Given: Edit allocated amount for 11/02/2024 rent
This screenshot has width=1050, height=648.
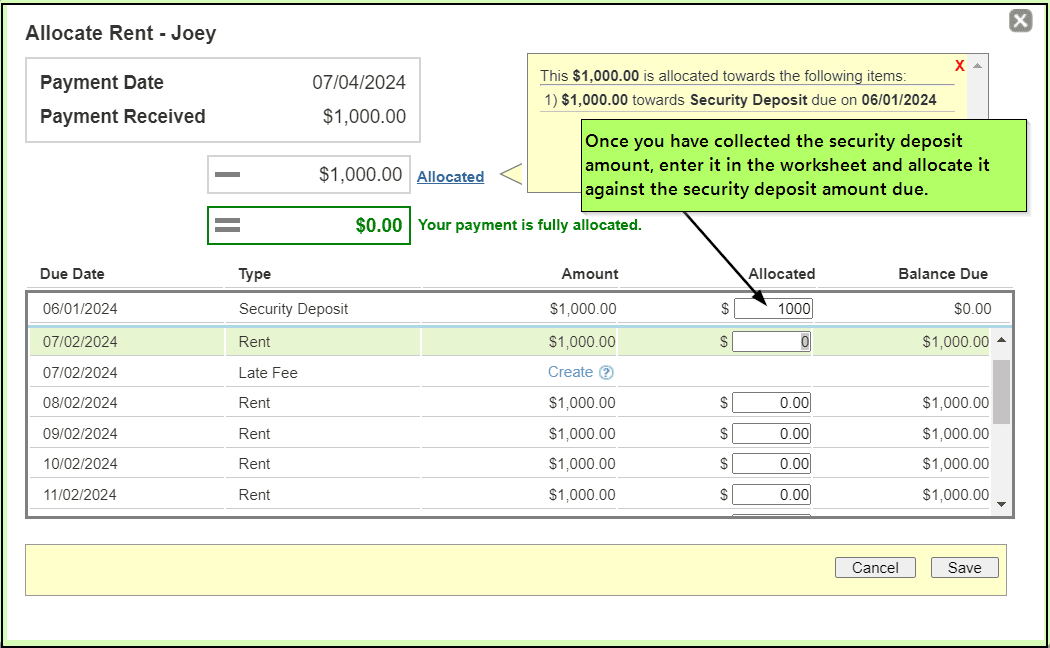Looking at the screenshot, I should tap(771, 495).
